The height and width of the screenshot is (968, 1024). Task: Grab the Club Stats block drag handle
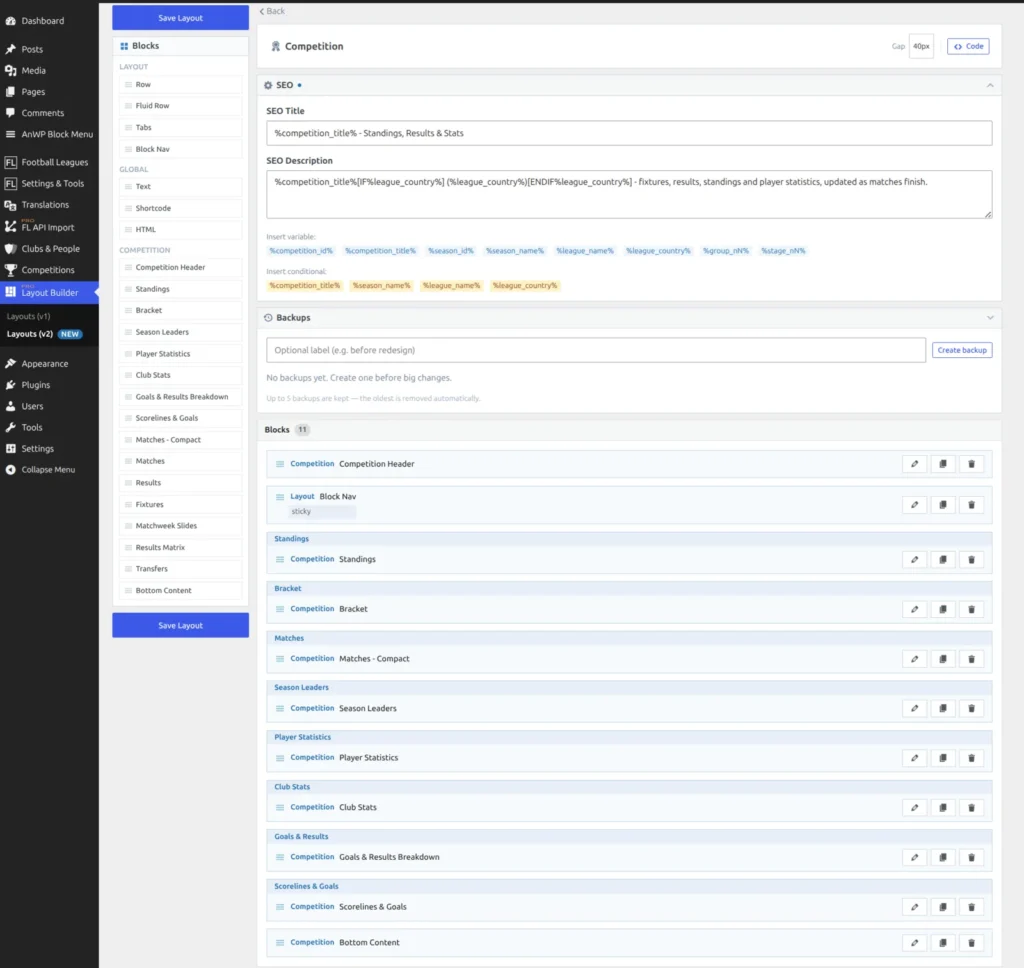[x=280, y=807]
